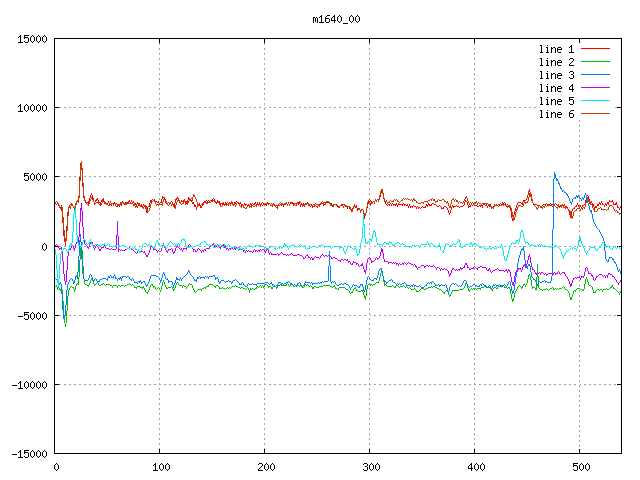640x480 pixels.
Task: Click the 10000 y-axis tick label
Action: (x=32, y=108)
